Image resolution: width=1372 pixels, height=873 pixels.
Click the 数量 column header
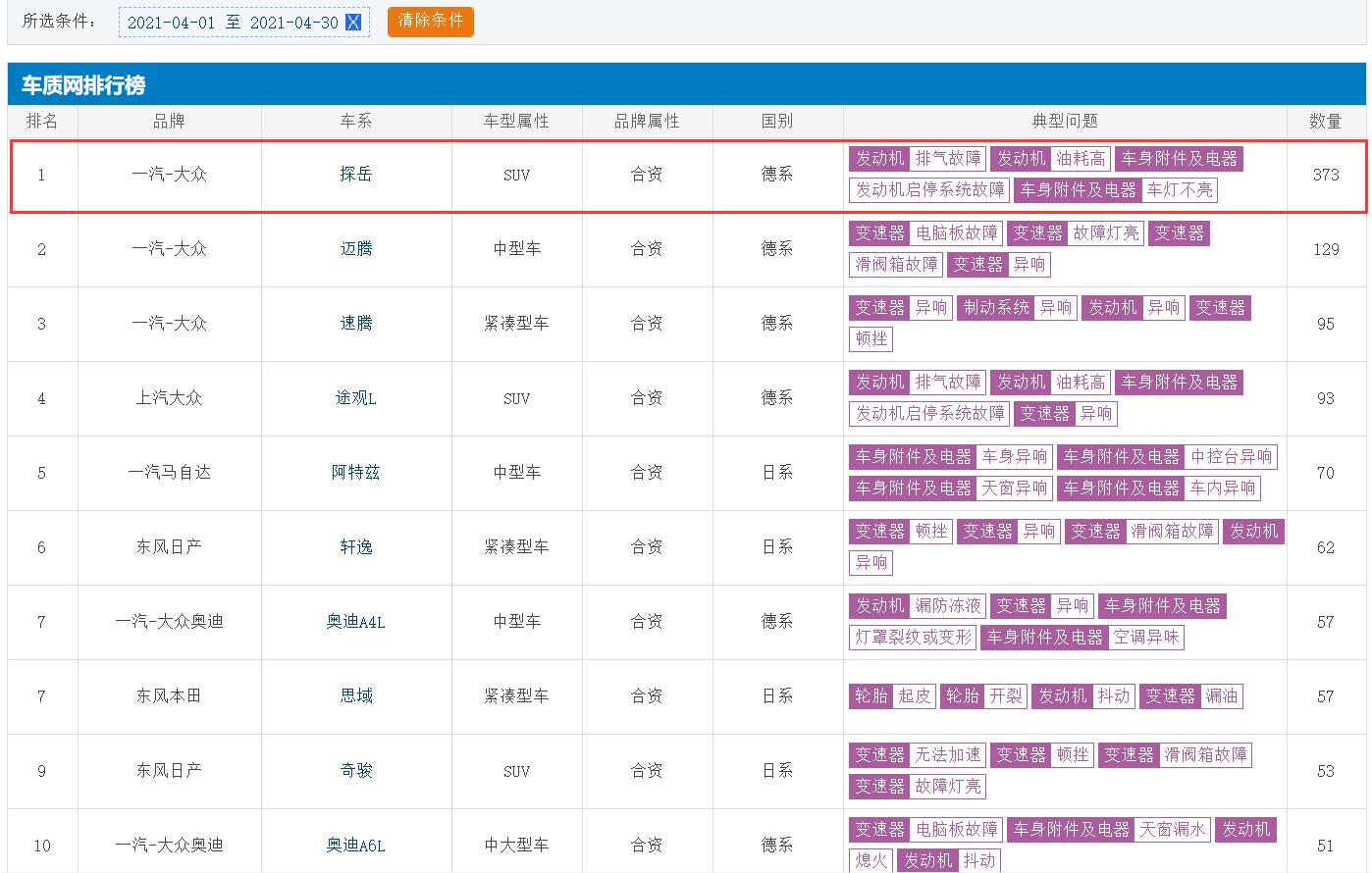1325,122
